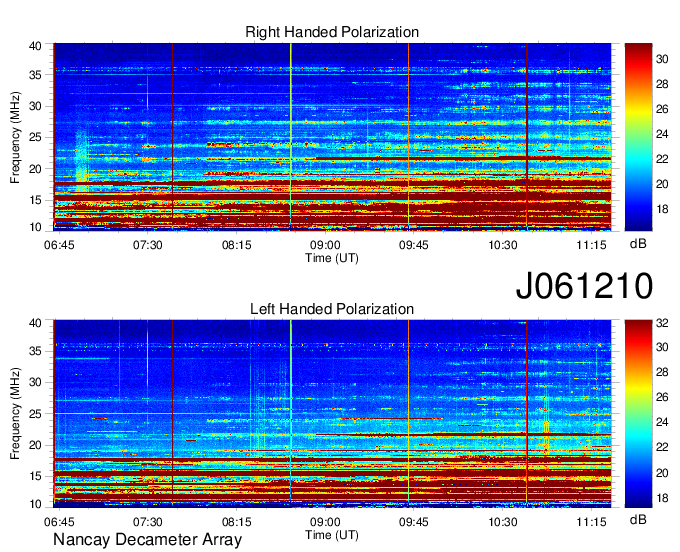
Task: Click the bottom spectrogram color bar
Action: tap(638, 414)
